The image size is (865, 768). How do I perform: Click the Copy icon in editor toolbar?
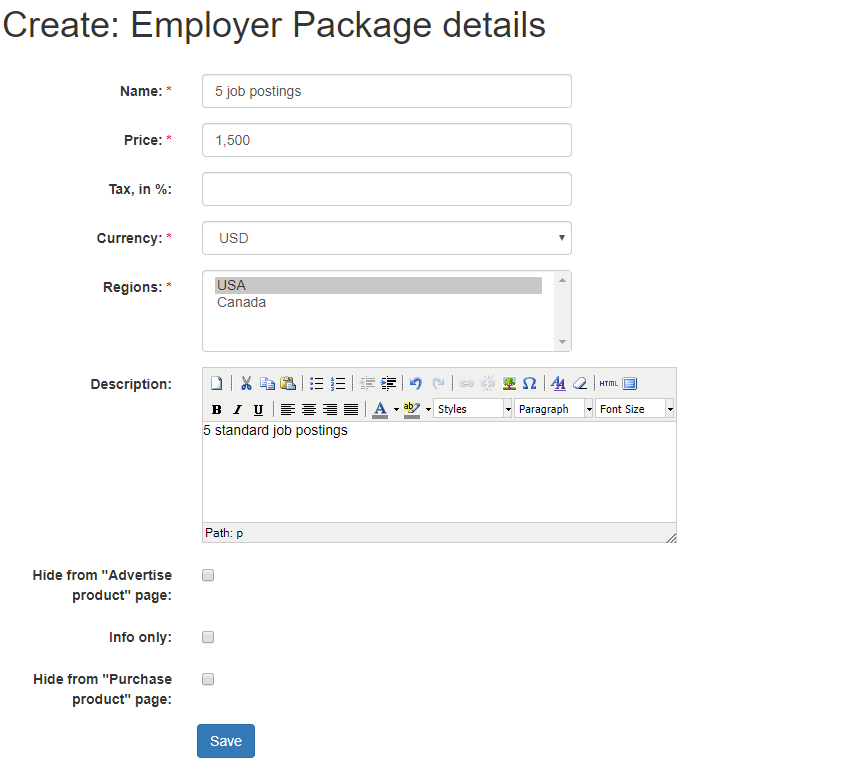tap(268, 383)
